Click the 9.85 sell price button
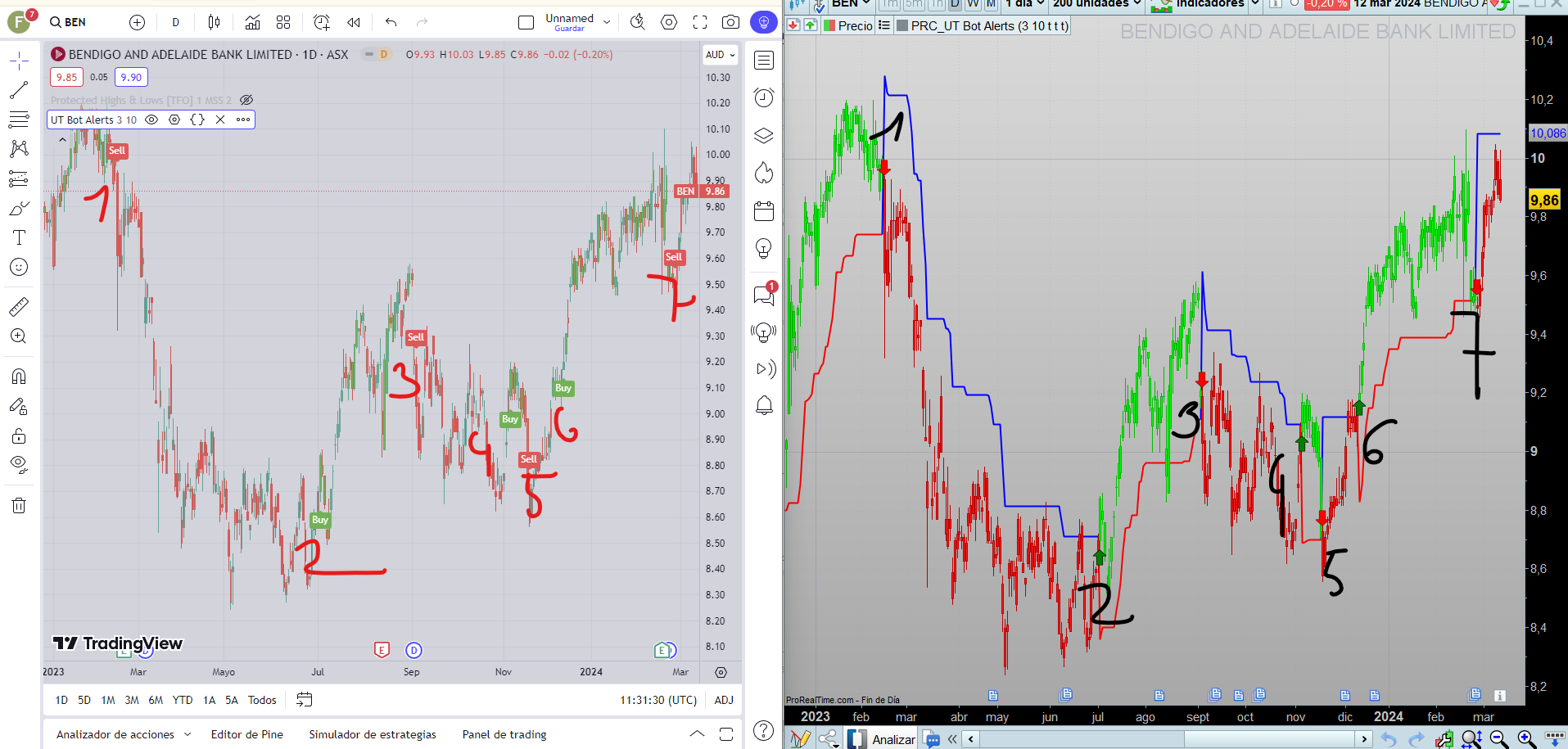This screenshot has height=749, width=1568. 66,77
